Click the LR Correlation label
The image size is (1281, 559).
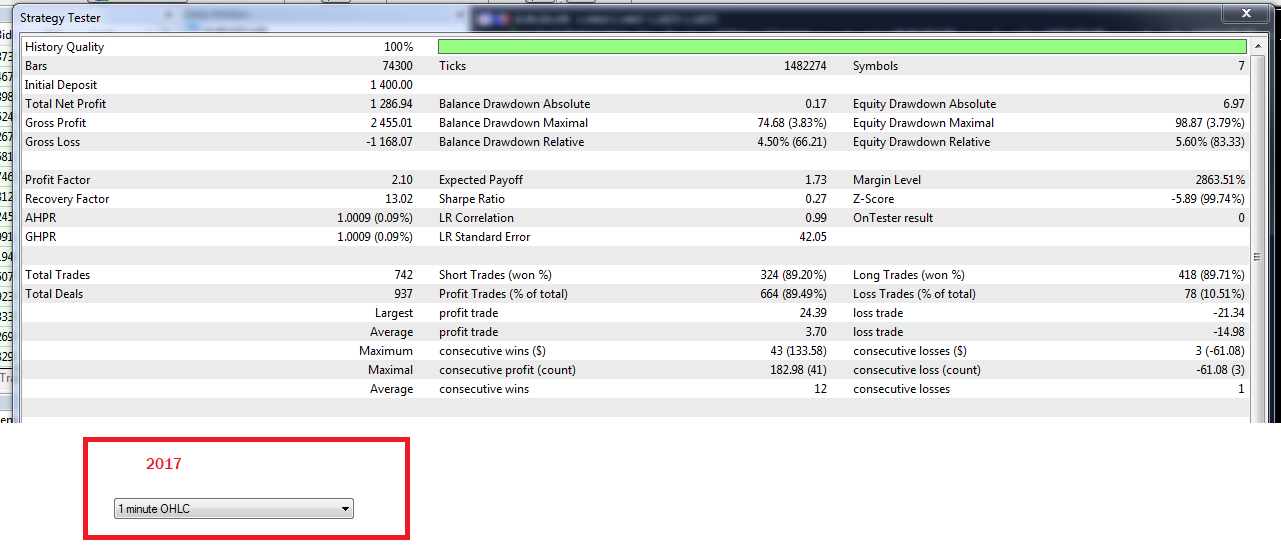tap(476, 218)
